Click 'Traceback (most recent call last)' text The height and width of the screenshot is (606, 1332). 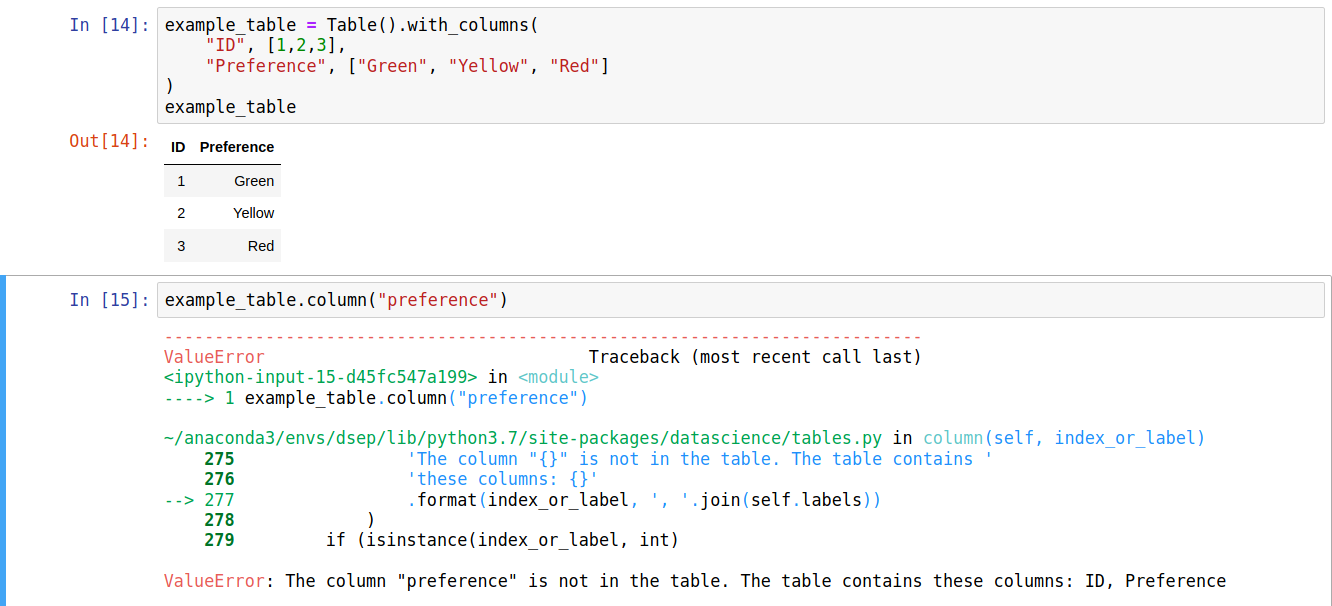click(754, 357)
